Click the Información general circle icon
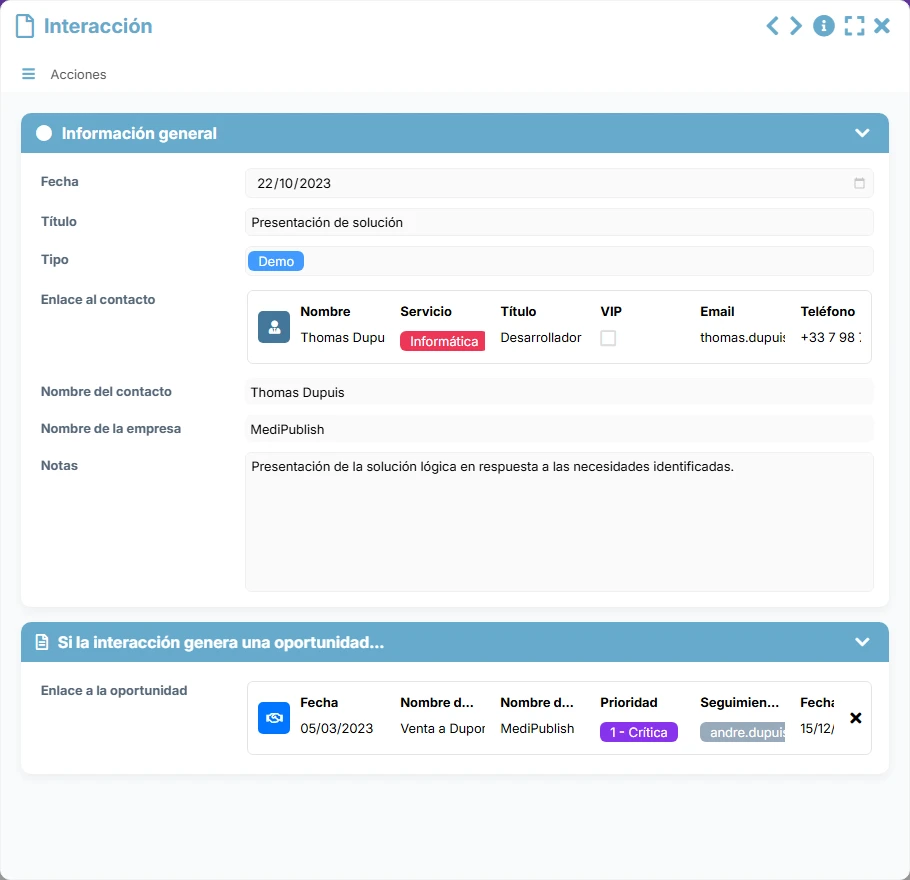This screenshot has height=880, width=910. pyautogui.click(x=44, y=134)
